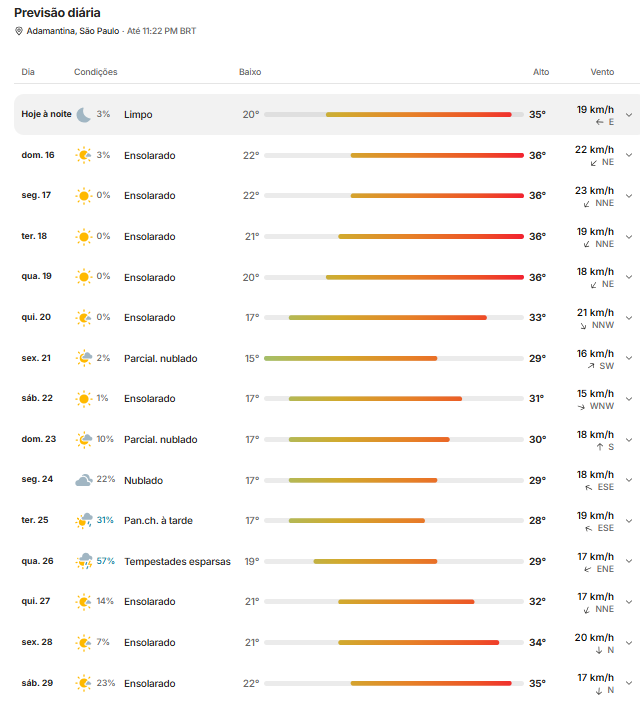Click the 23 km/h wind speed for seg. 17

[x=595, y=190]
